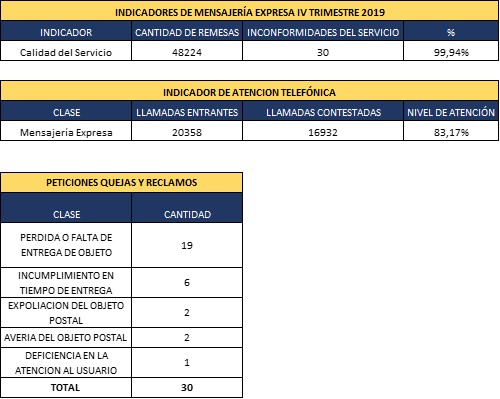Select the 'PETICIONES QUEJAS Y RECLAMOS' title cell

121,182
